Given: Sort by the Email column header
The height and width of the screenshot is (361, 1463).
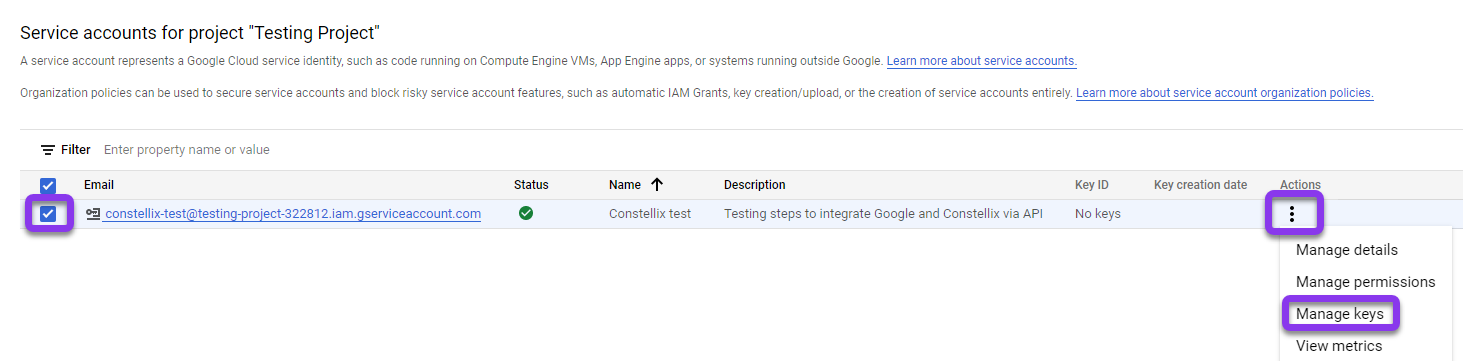Looking at the screenshot, I should click(99, 185).
